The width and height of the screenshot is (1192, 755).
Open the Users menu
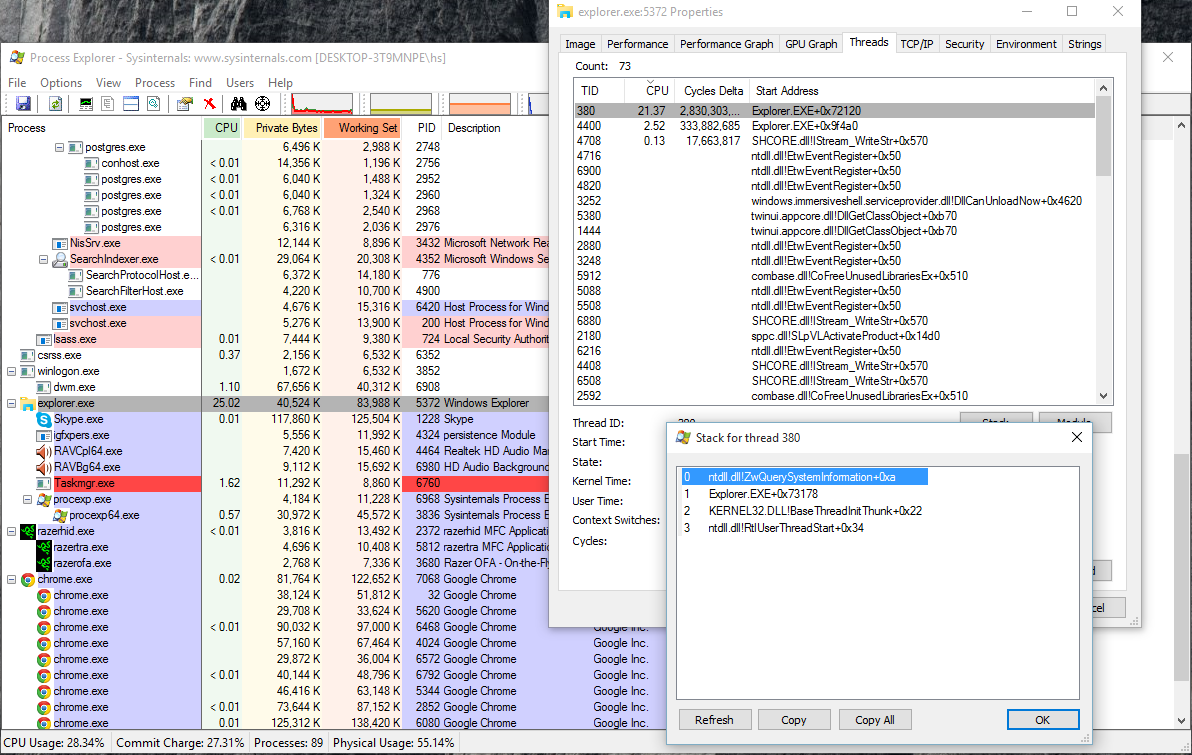[239, 83]
